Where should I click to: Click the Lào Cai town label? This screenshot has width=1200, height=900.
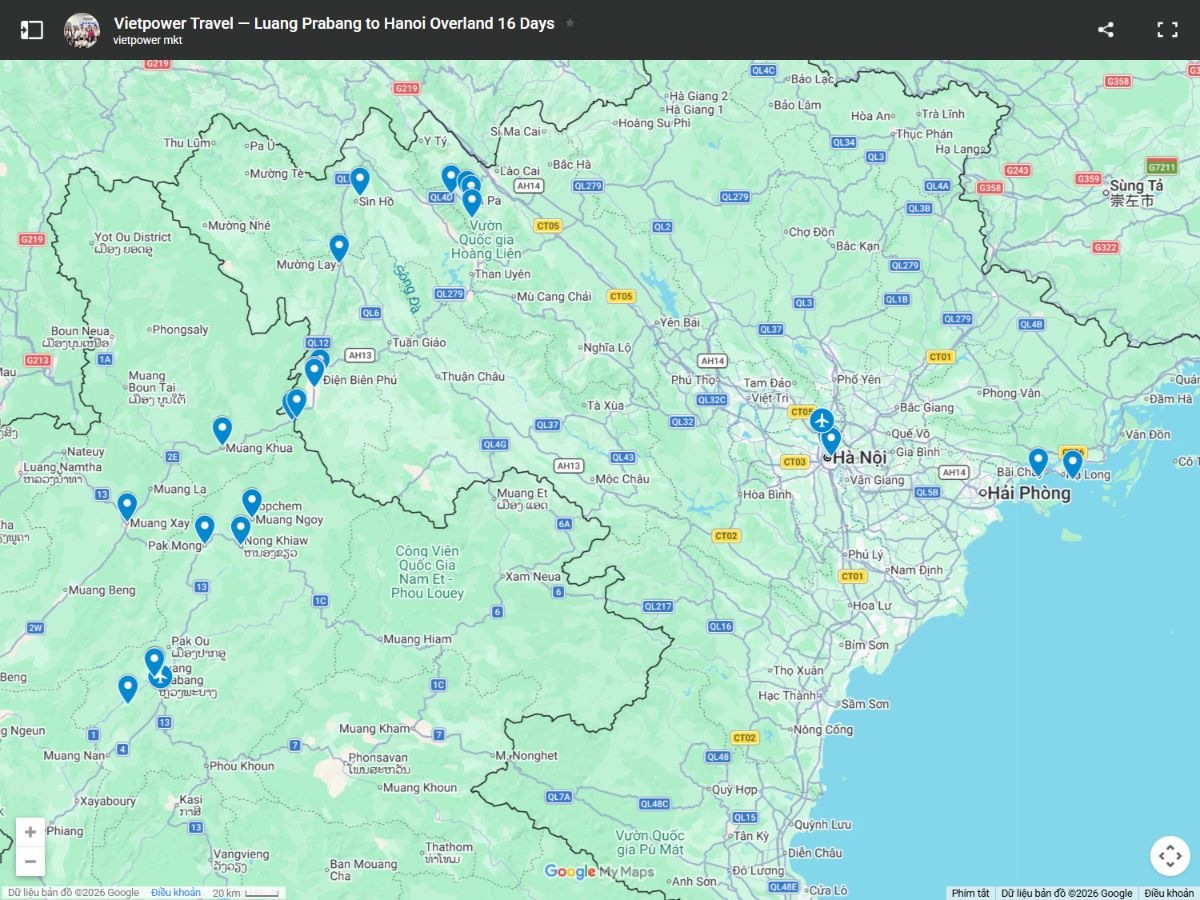pos(520,171)
